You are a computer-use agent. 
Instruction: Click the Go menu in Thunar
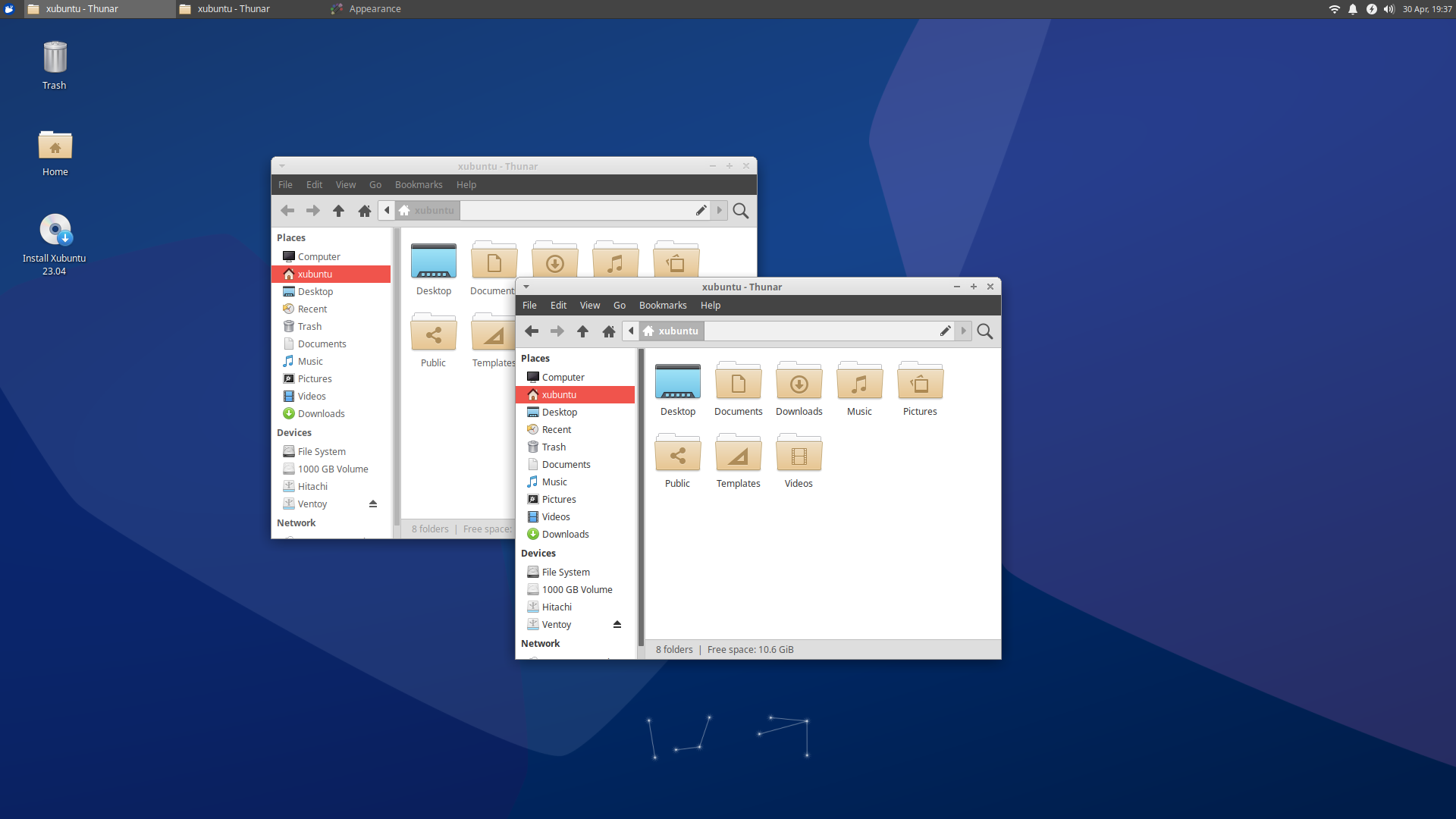coord(618,305)
